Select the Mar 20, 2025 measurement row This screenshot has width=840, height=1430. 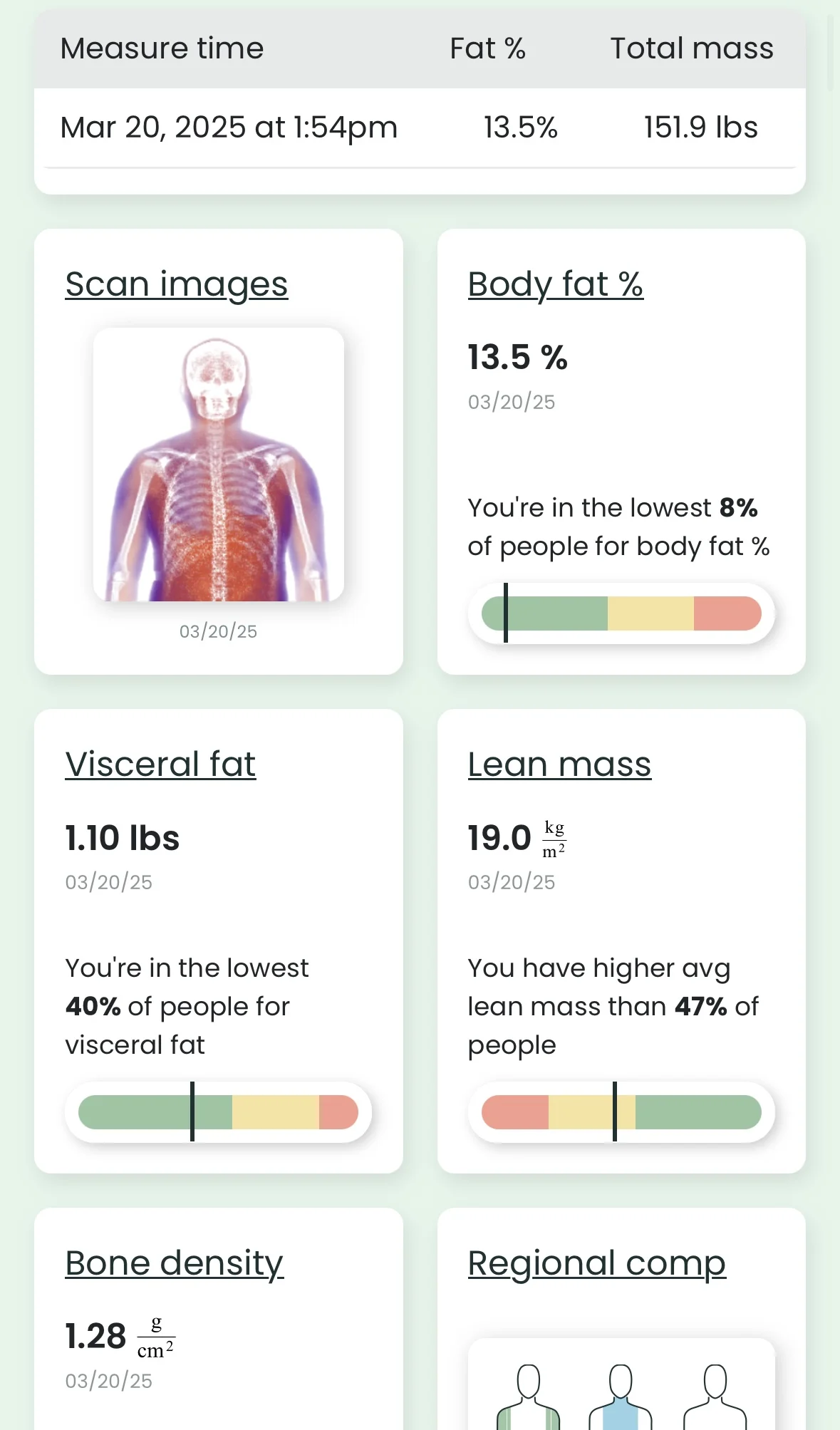pyautogui.click(x=420, y=128)
